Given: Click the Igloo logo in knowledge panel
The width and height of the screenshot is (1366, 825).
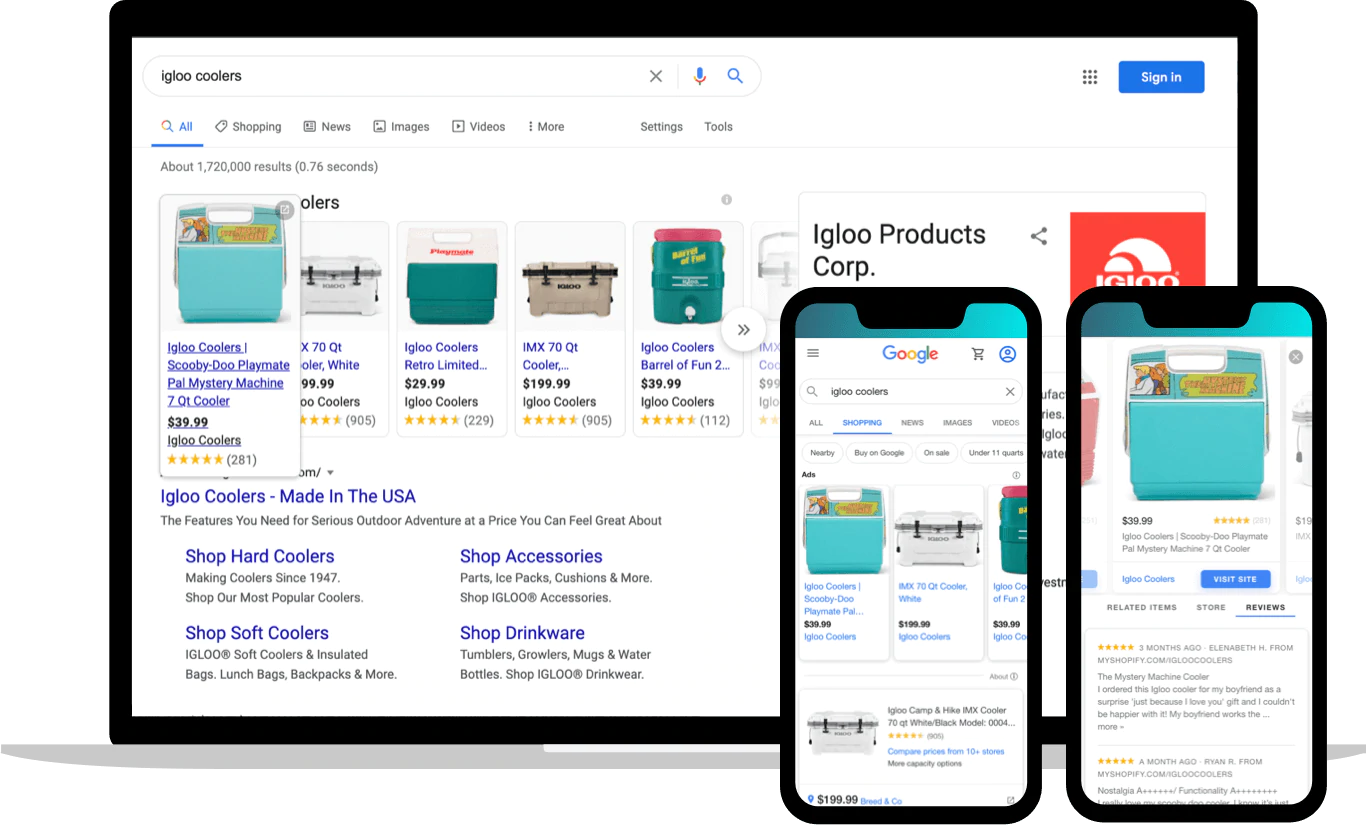Looking at the screenshot, I should pyautogui.click(x=1137, y=252).
